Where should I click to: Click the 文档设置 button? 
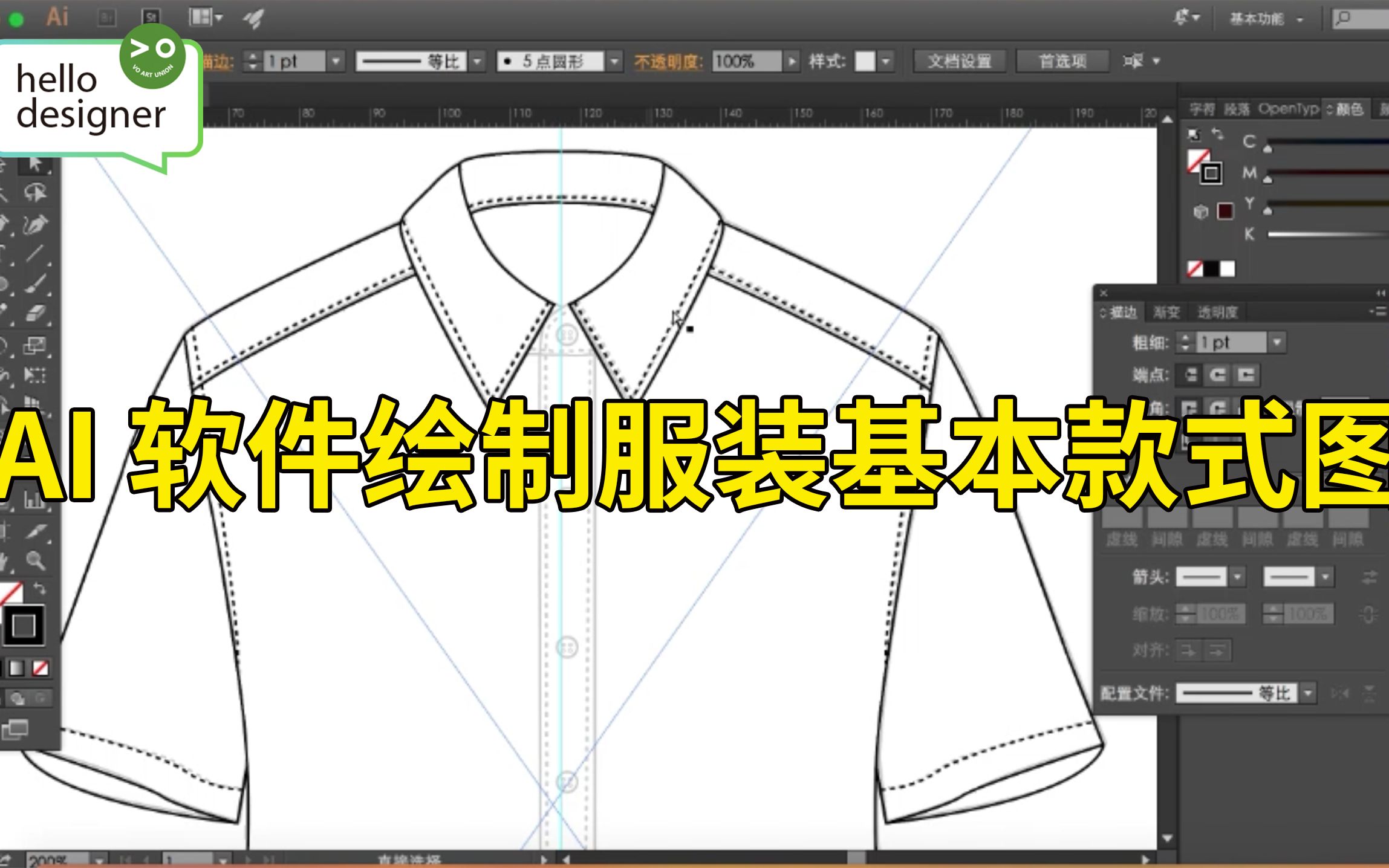[959, 62]
